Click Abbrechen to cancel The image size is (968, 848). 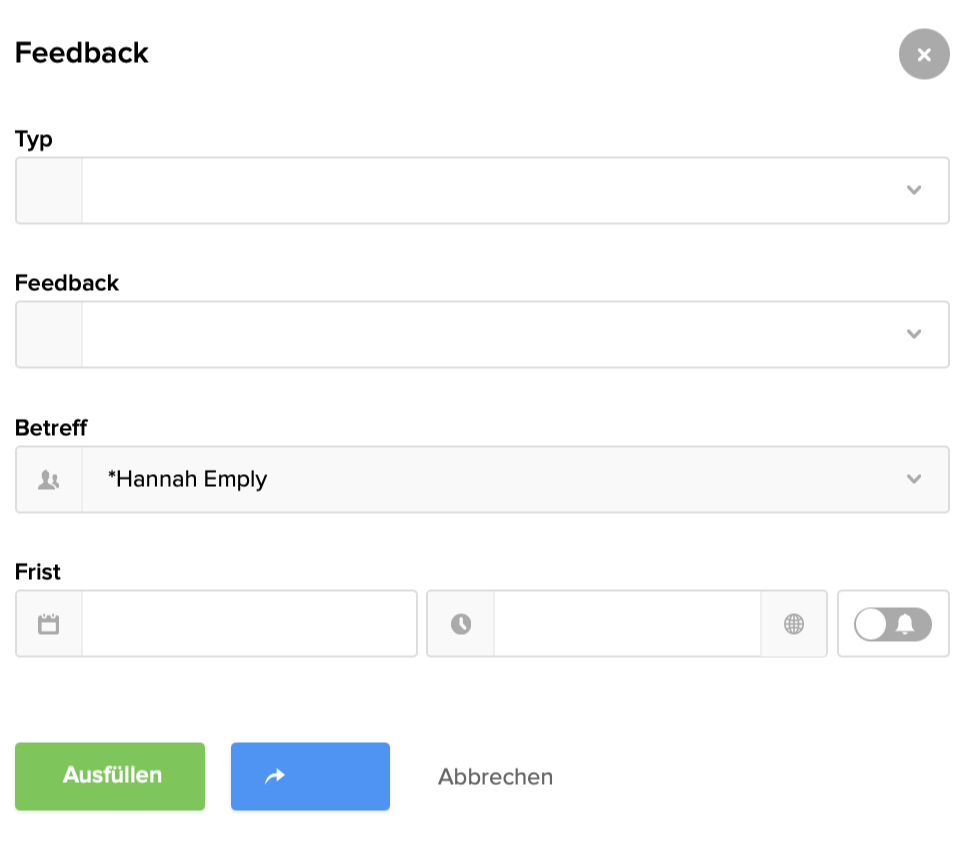[x=495, y=777]
